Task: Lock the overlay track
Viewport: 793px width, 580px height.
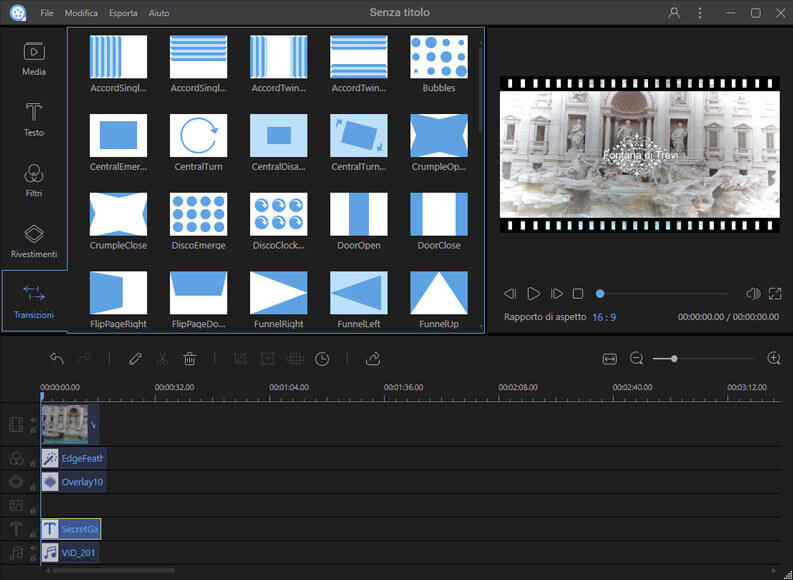Action: click(33, 487)
